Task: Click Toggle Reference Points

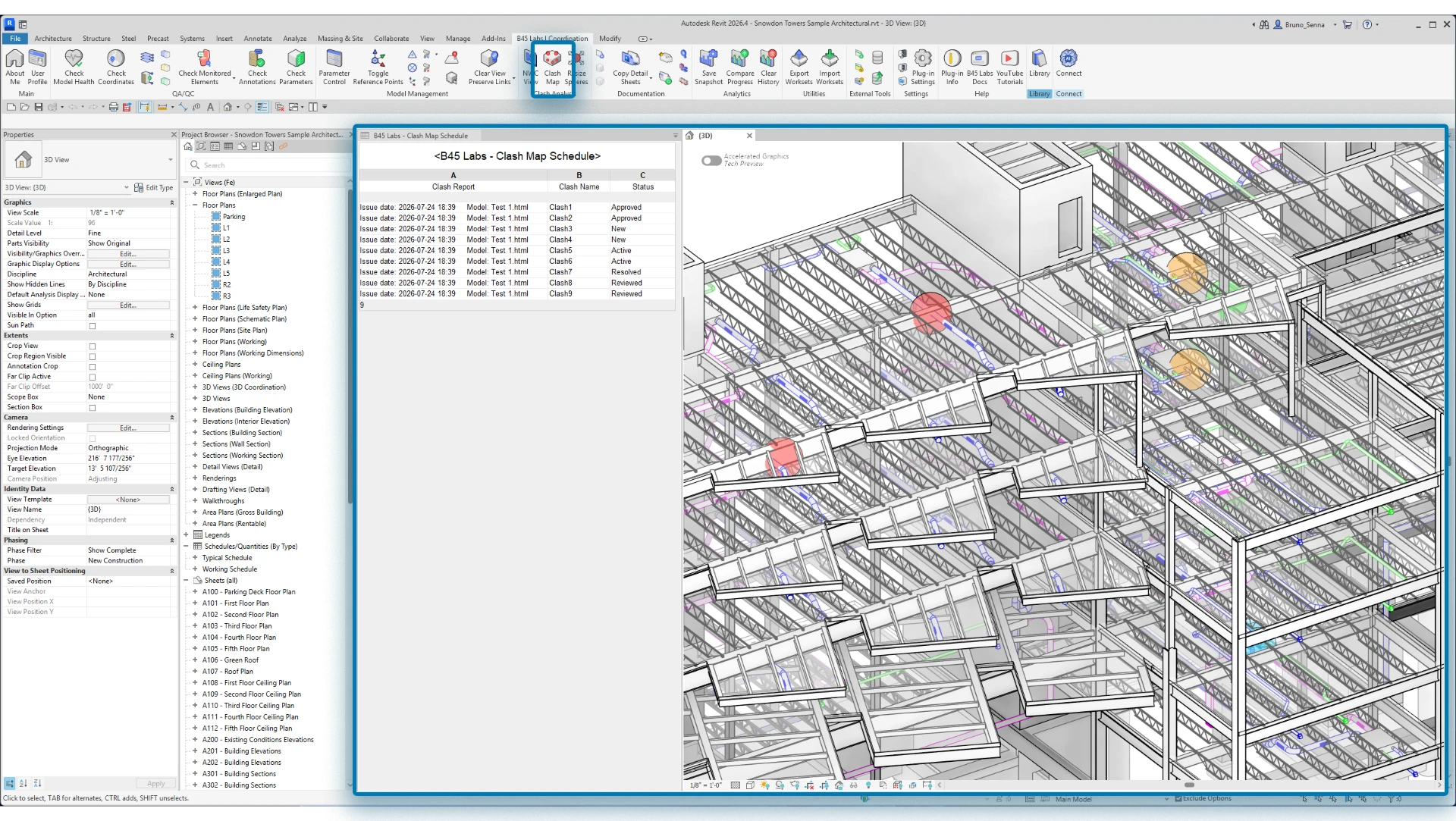Action: 378,67
